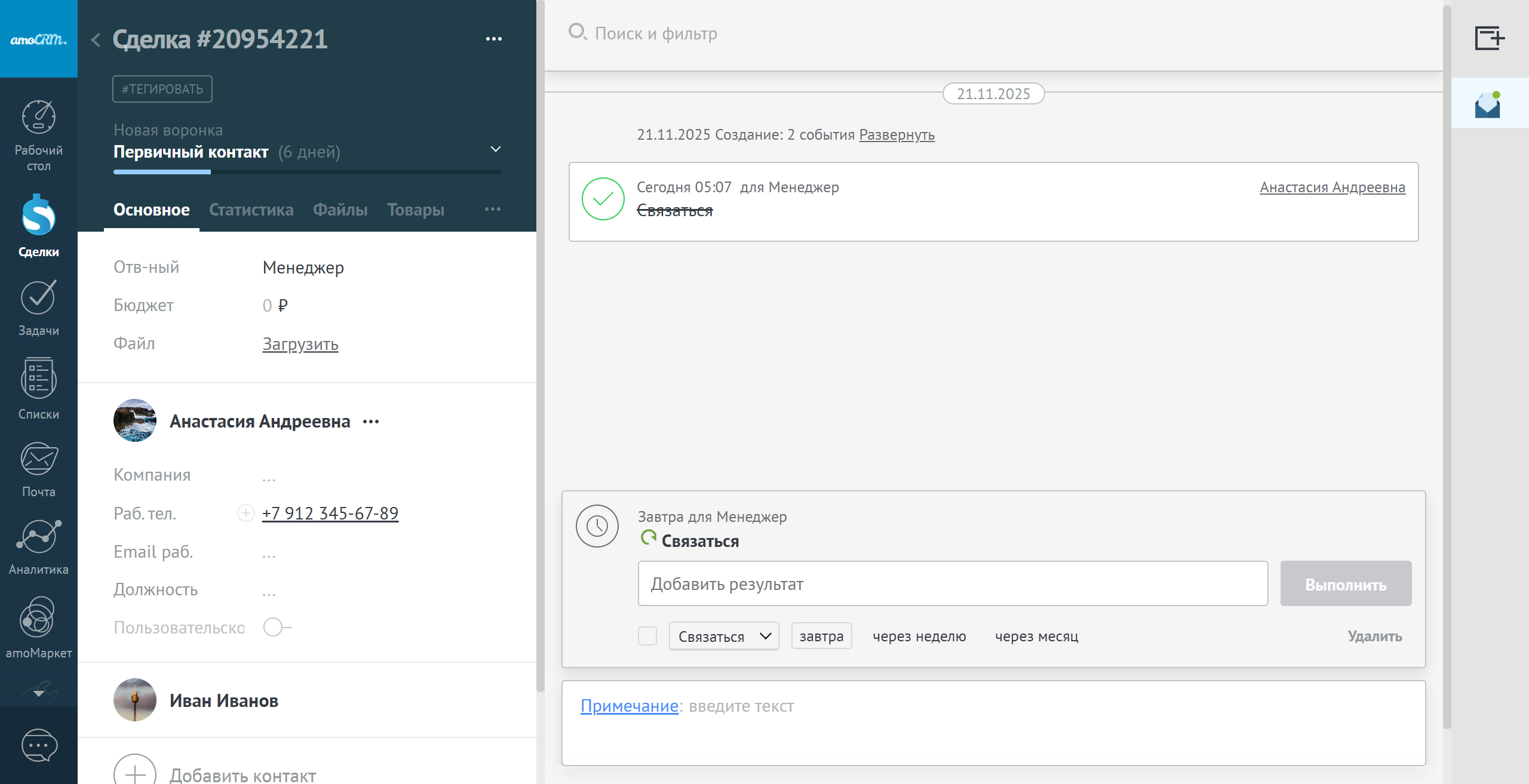The image size is (1529, 784).
Task: Switch to Файлы tab
Action: pos(340,210)
